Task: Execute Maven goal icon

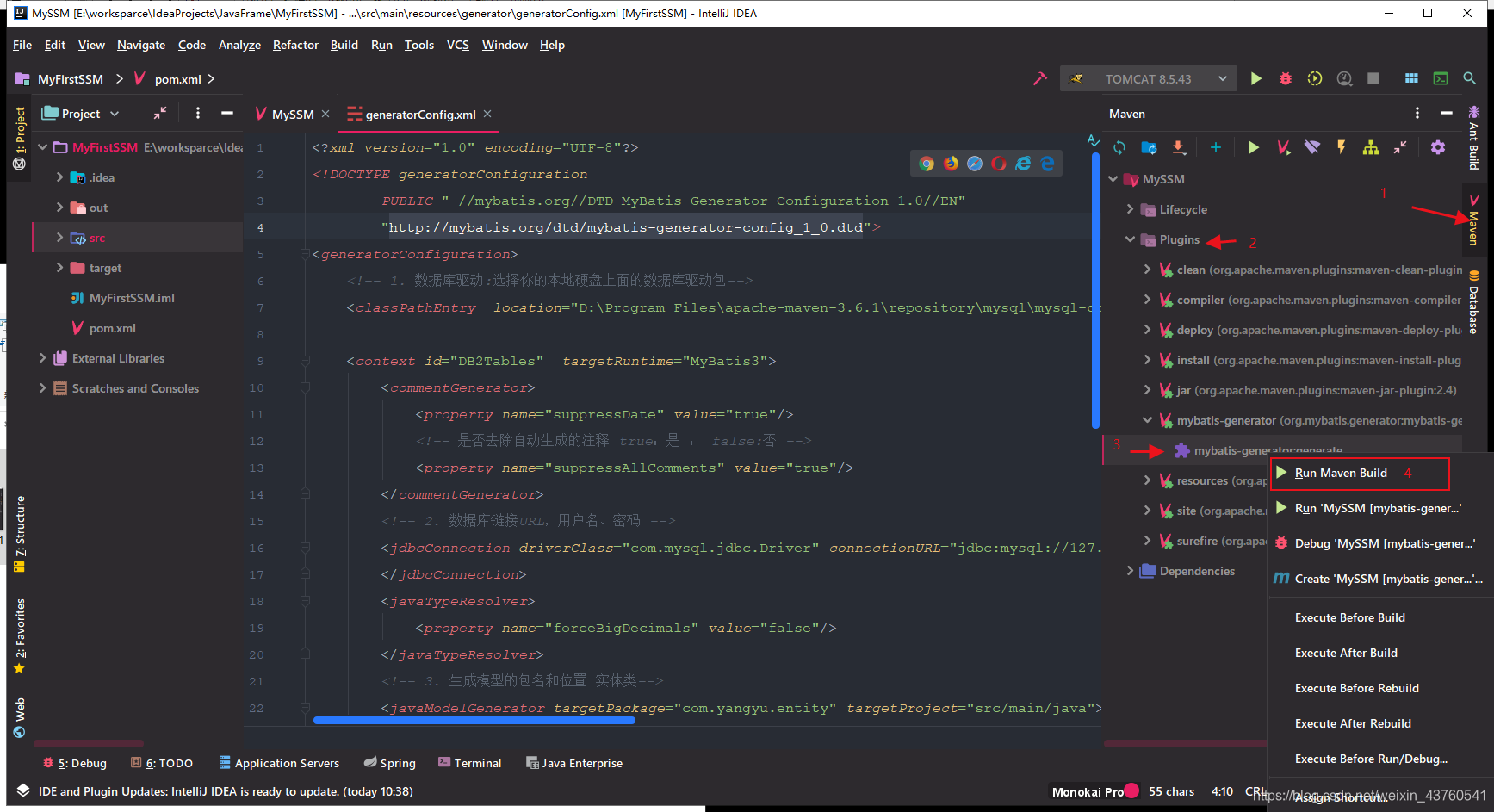Action: pos(1283,147)
